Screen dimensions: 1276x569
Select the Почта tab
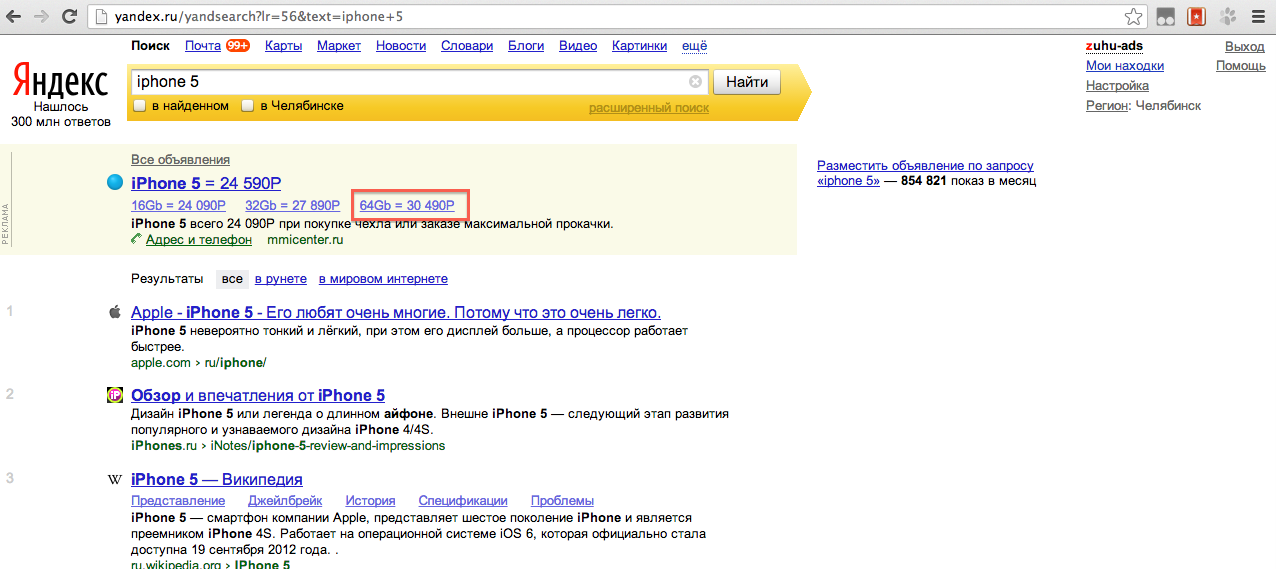click(203, 46)
